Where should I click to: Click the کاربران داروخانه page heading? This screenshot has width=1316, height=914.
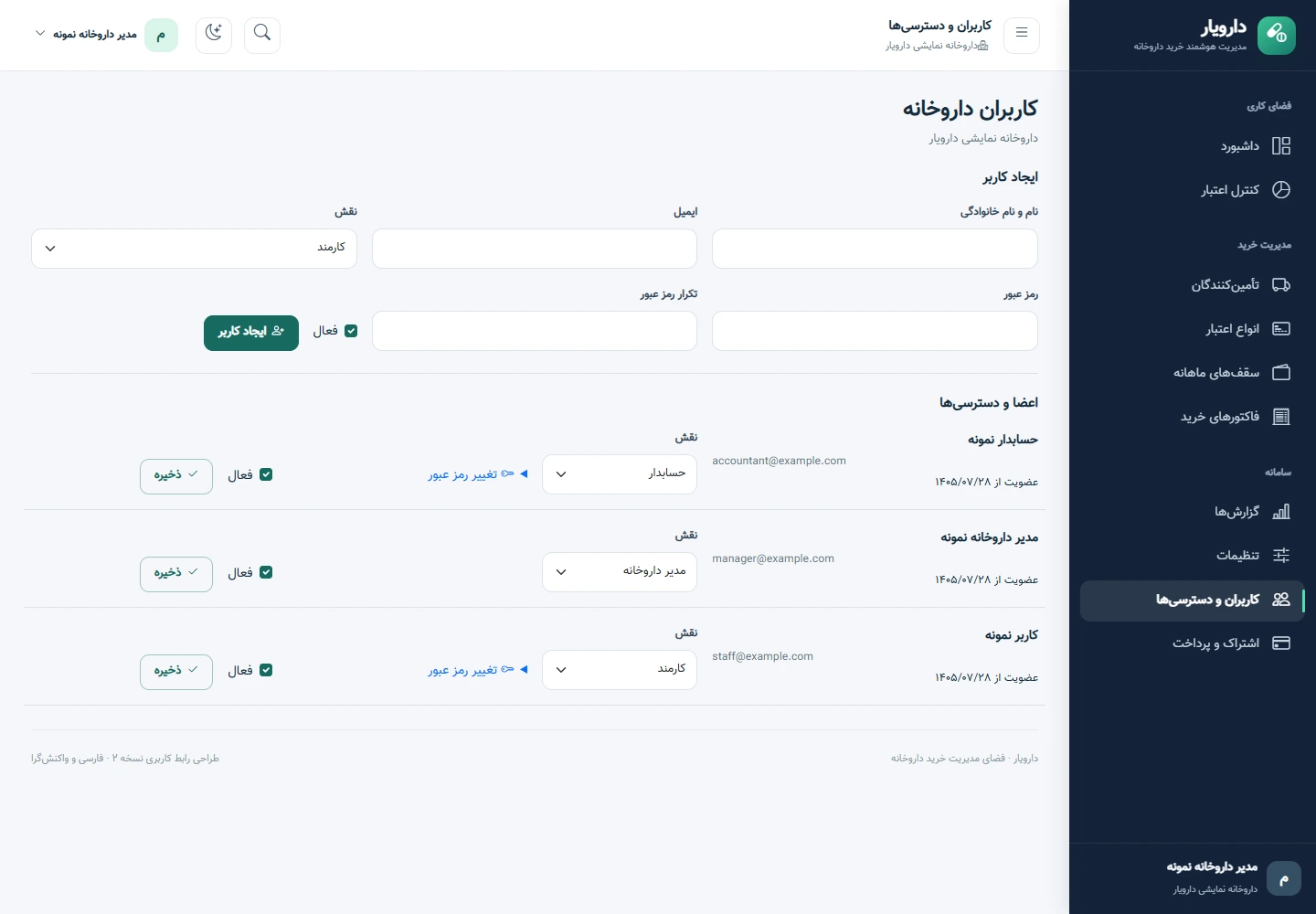pos(971,109)
